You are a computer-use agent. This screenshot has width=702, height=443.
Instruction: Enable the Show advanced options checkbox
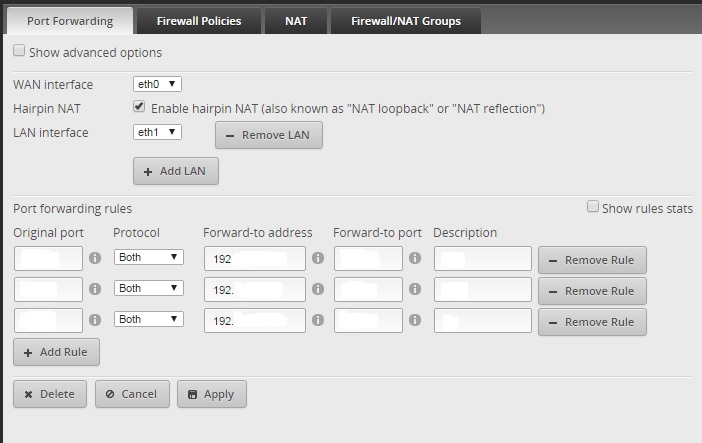click(20, 51)
